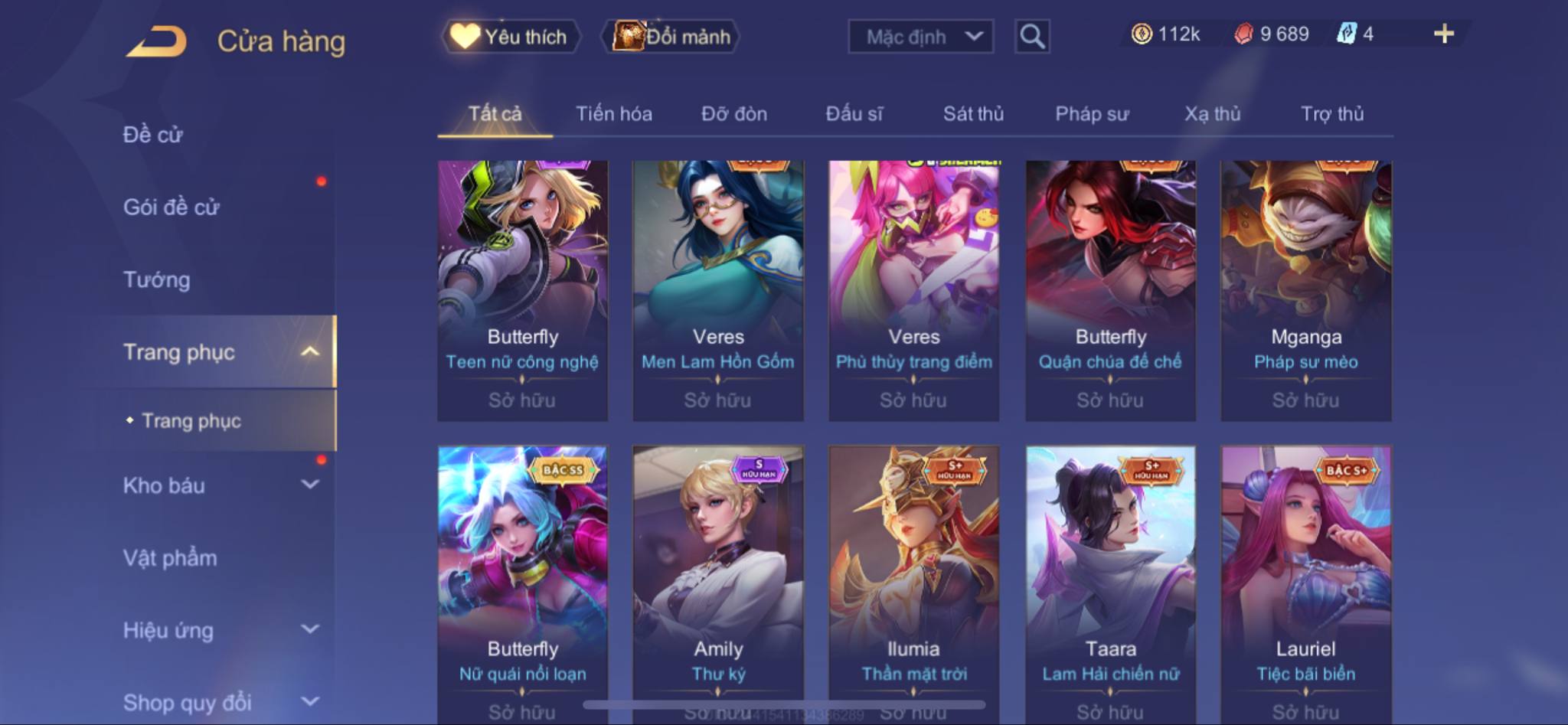Switch to the Sát thủ tab
Screen dimensions: 1568x725
pyautogui.click(x=973, y=114)
